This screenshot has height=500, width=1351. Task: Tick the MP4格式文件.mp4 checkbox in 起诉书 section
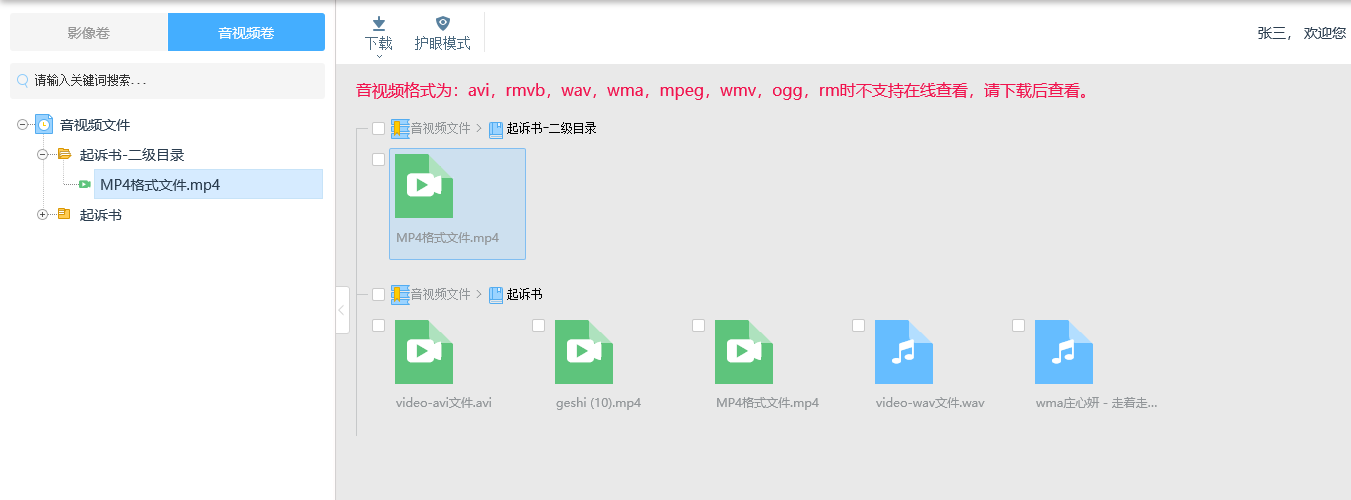pyautogui.click(x=698, y=325)
